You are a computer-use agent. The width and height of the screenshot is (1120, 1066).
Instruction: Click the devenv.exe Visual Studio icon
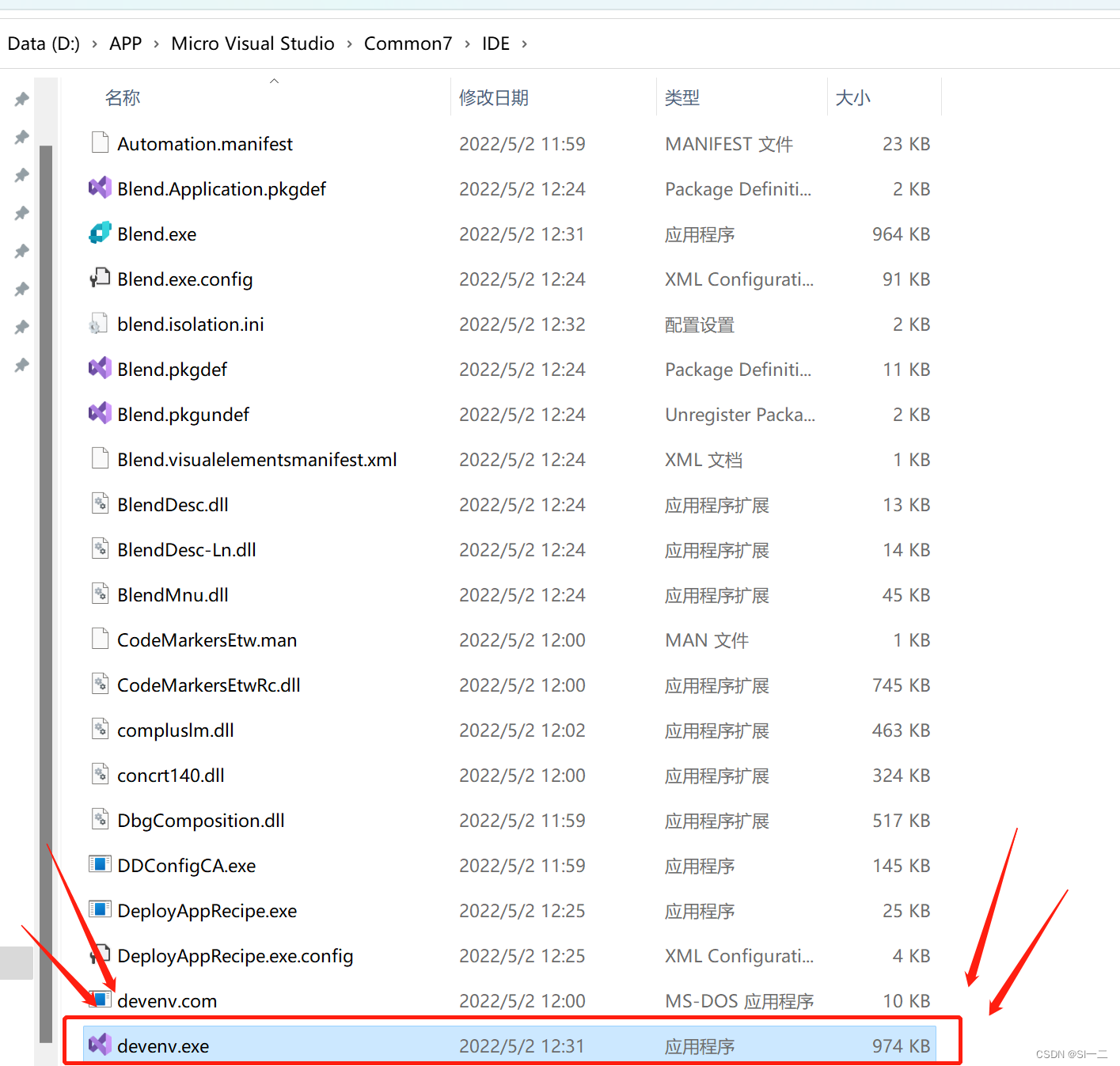pos(100,1045)
